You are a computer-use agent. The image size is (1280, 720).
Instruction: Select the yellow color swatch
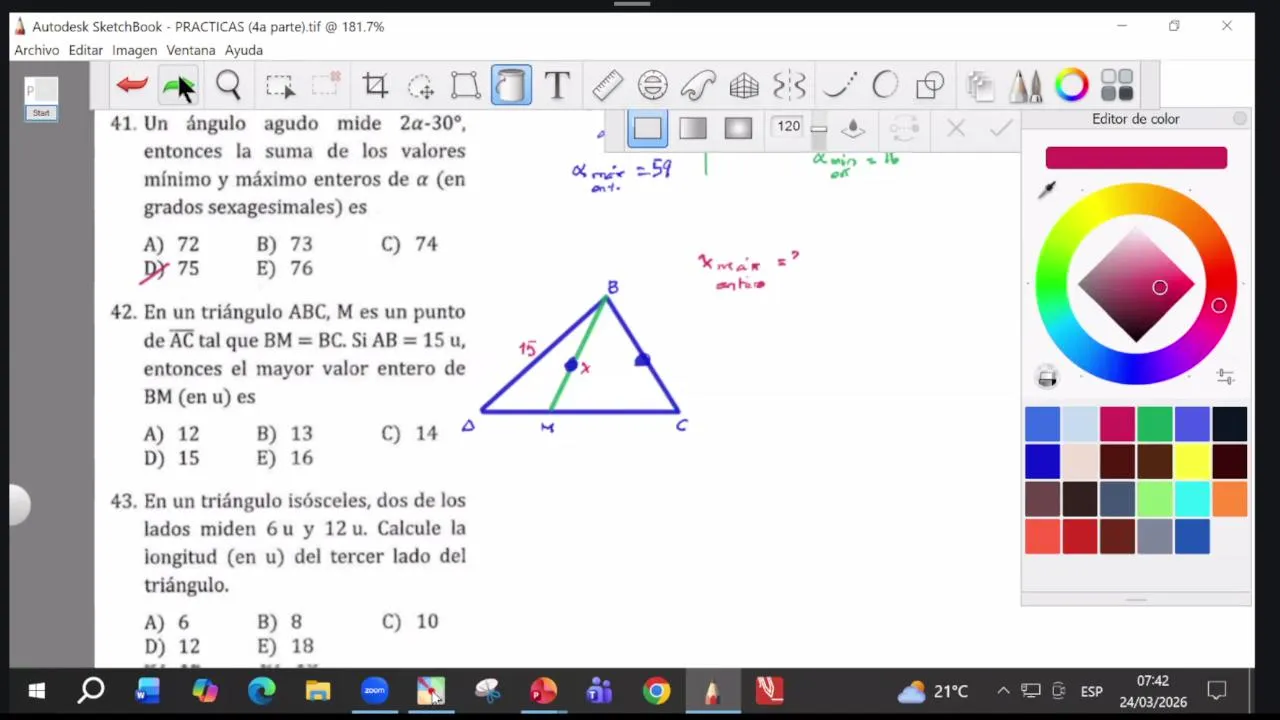1192,462
